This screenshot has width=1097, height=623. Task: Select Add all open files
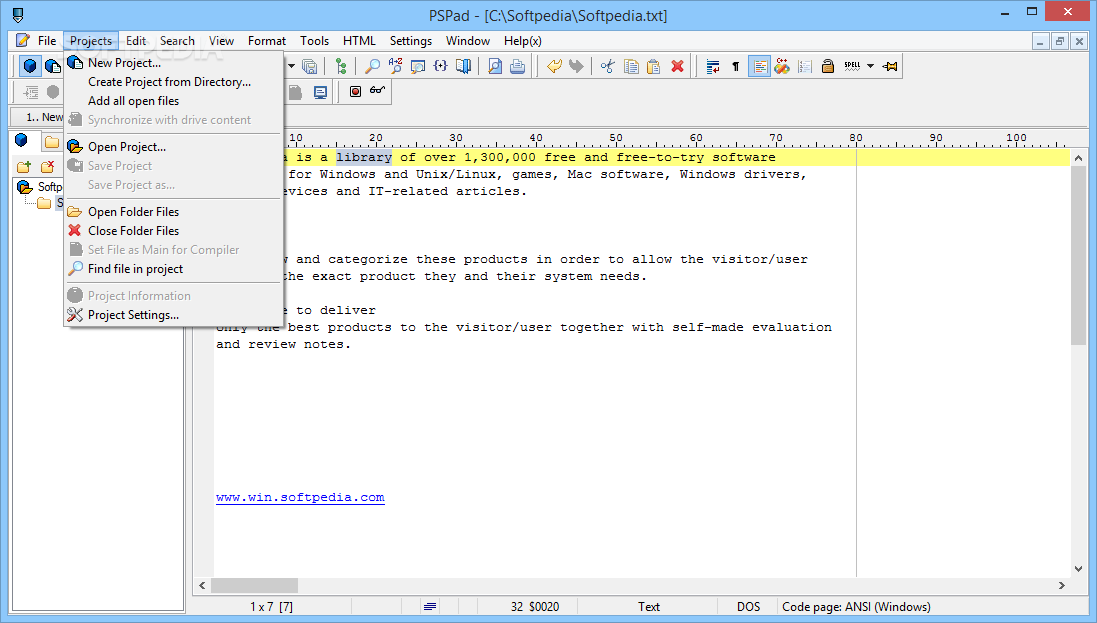tap(174, 101)
